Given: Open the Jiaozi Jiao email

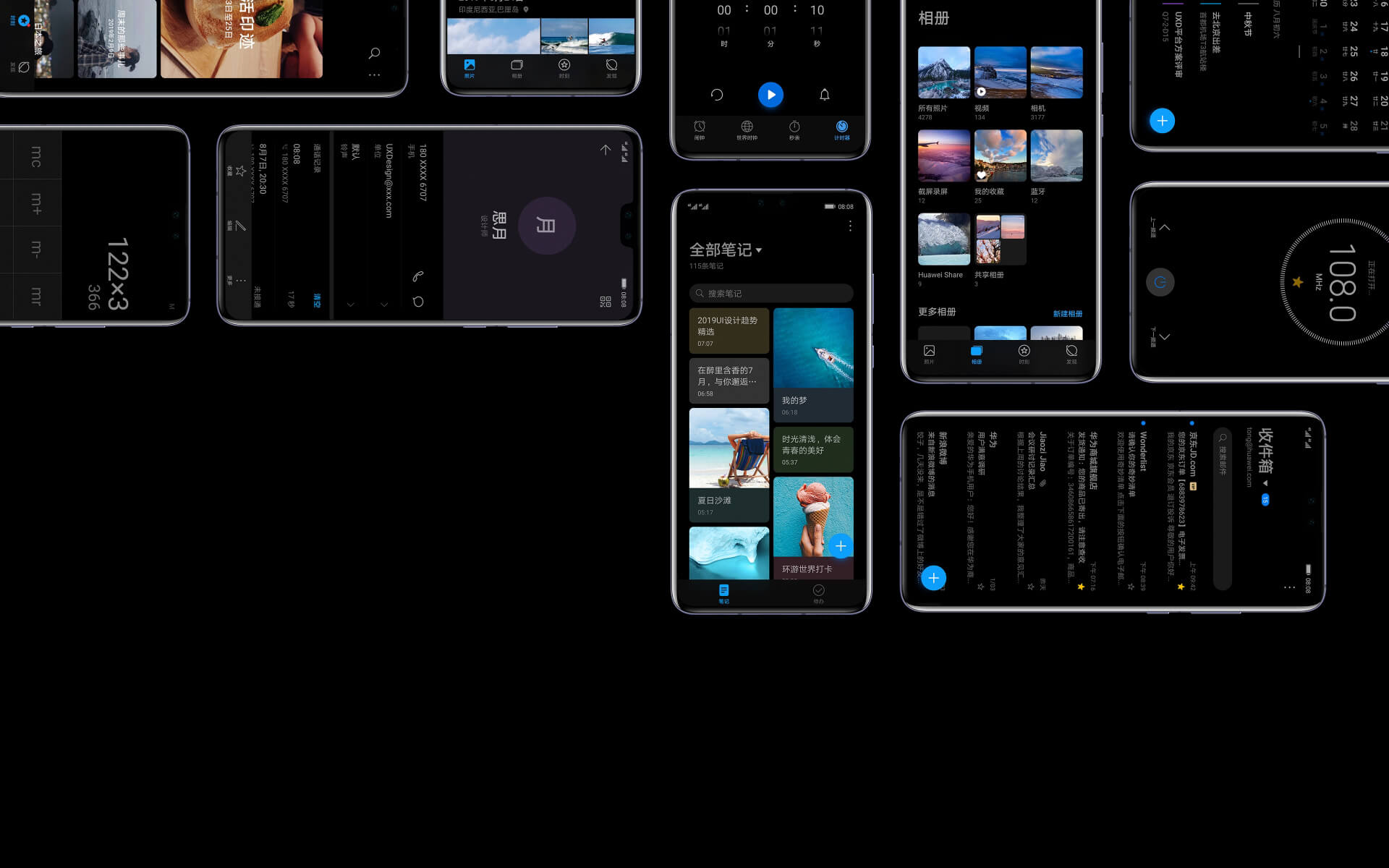Looking at the screenshot, I should (x=1032, y=511).
